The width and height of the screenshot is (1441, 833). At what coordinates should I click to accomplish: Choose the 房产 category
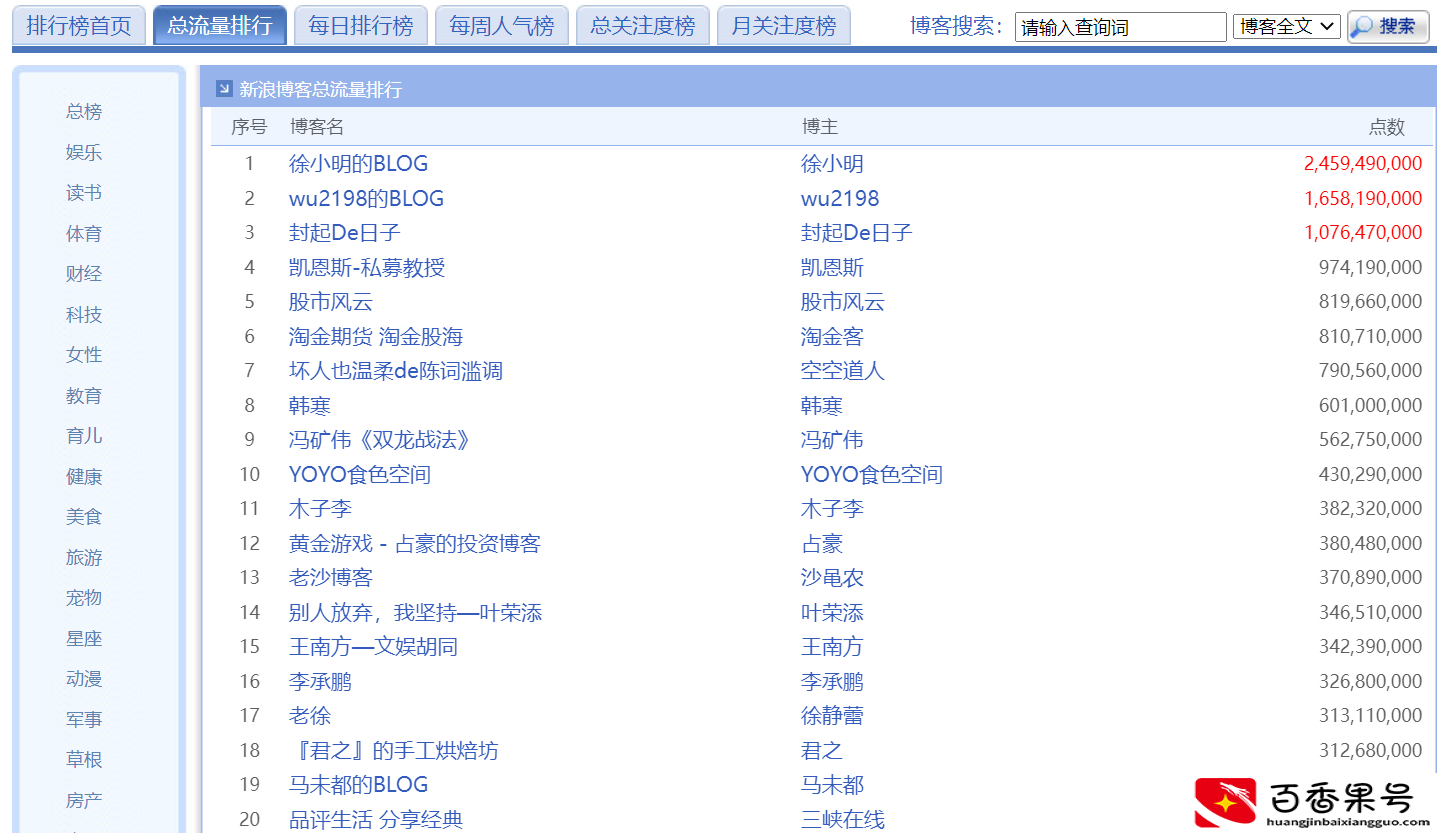click(84, 800)
